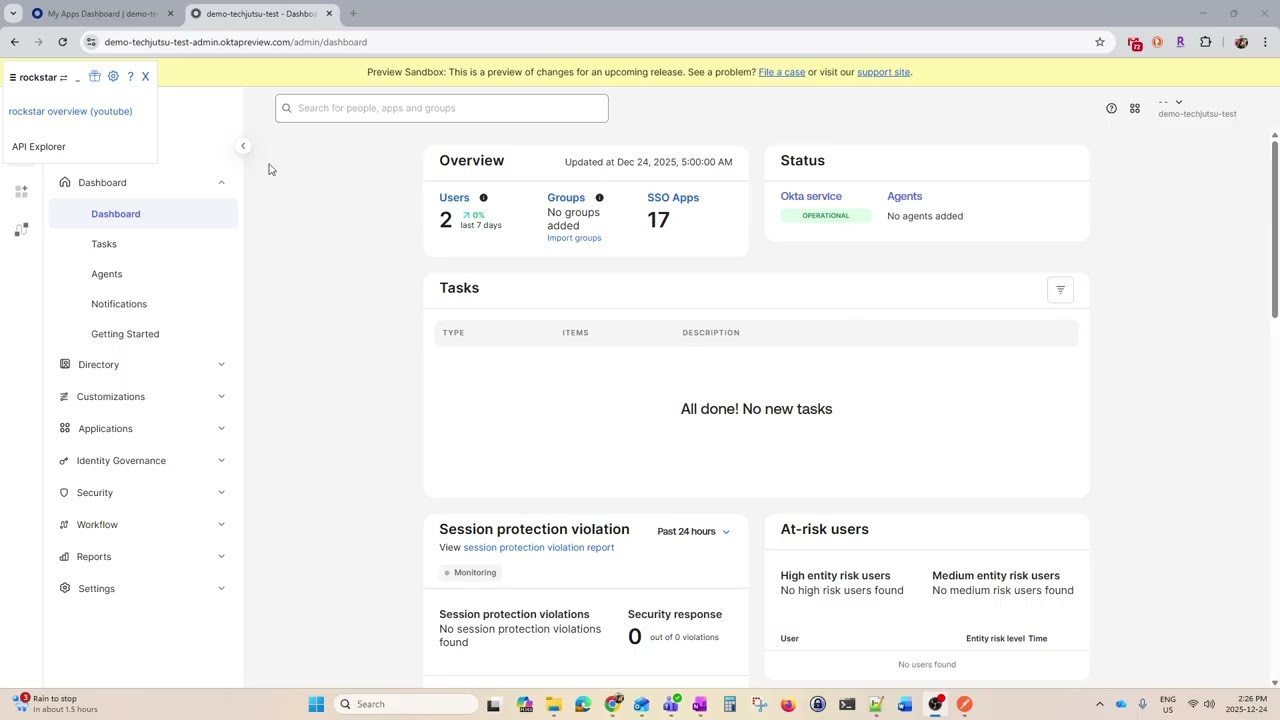Open session protection violation report link
This screenshot has height=720, width=1280.
click(x=539, y=548)
